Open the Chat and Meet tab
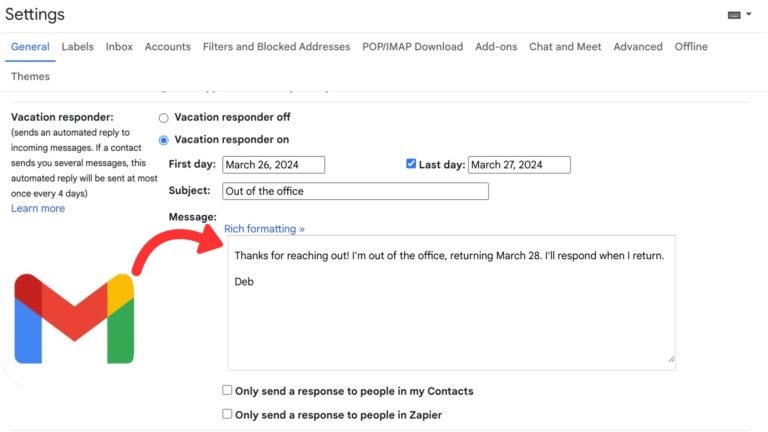768x432 pixels. [x=564, y=47]
